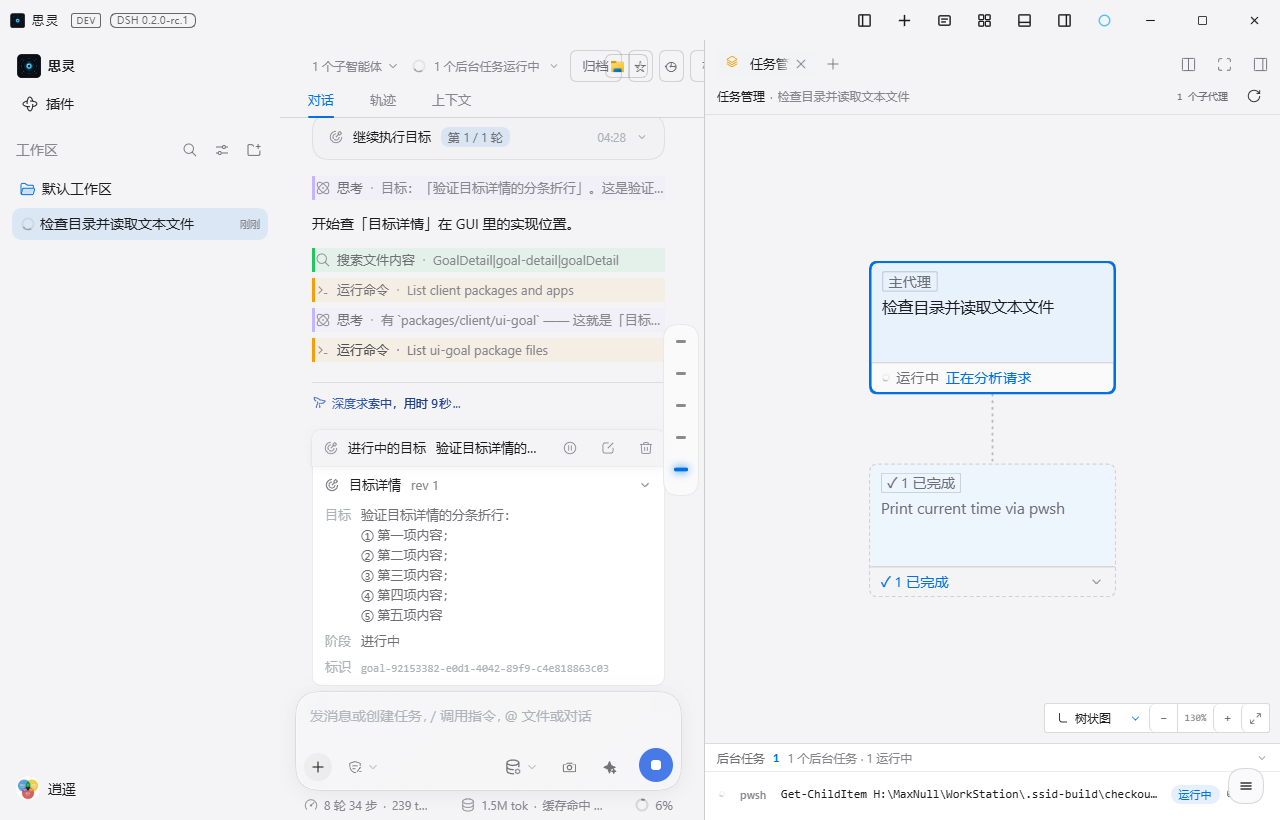Toggle the bottom panel layout icon
This screenshot has height=820, width=1280.
(1025, 20)
